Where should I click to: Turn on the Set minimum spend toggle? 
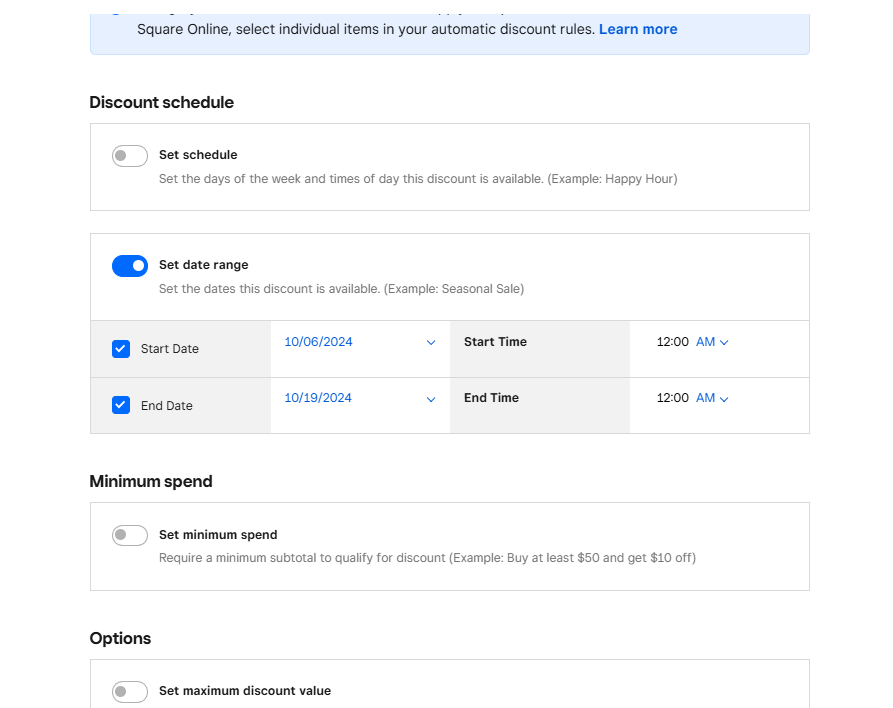point(130,535)
